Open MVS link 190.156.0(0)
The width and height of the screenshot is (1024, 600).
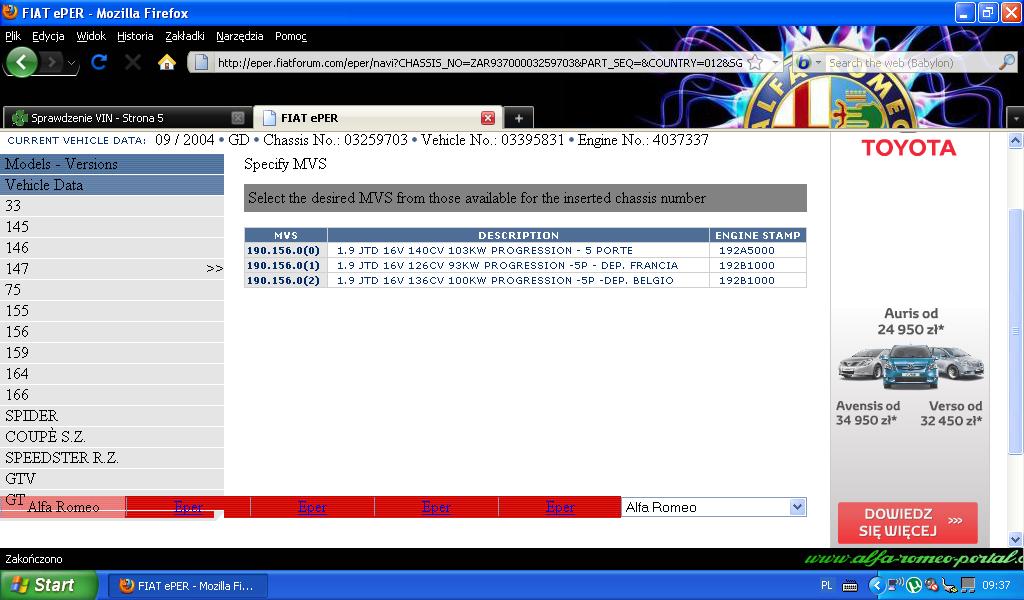[283, 250]
